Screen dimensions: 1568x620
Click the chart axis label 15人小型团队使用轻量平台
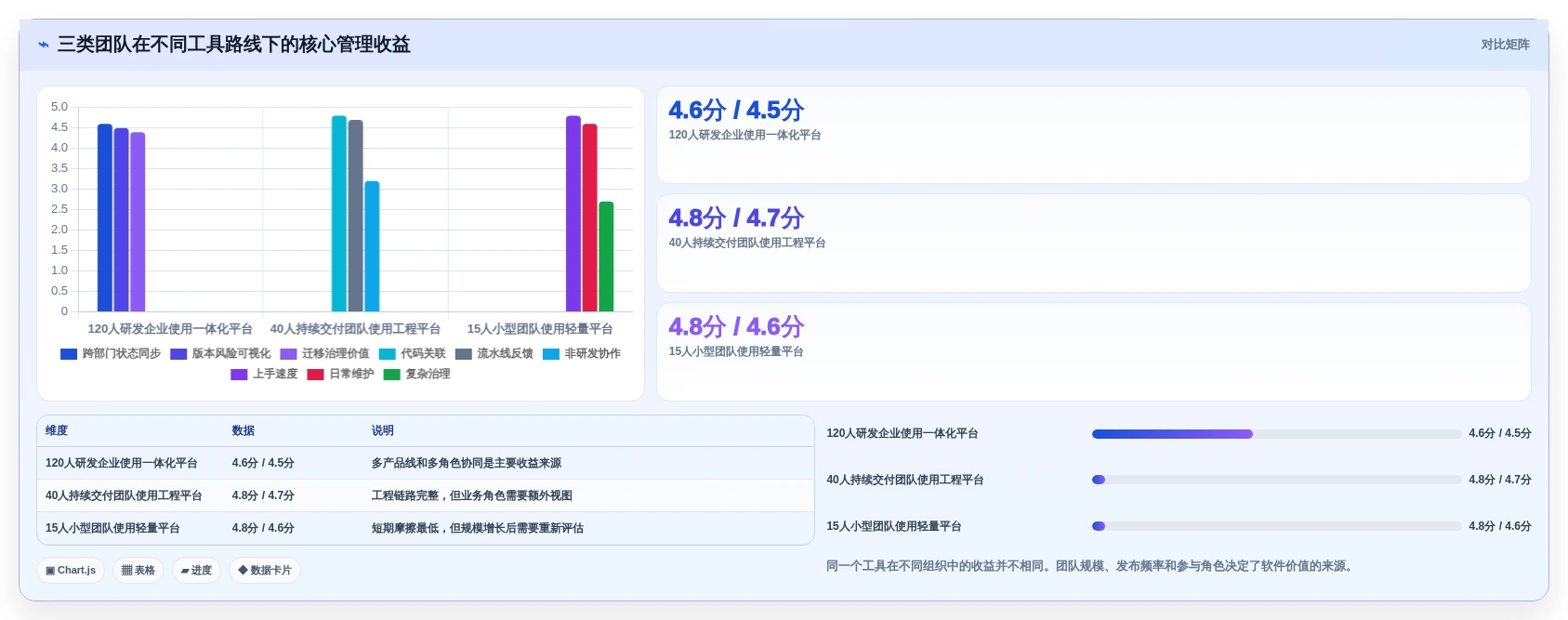click(540, 329)
